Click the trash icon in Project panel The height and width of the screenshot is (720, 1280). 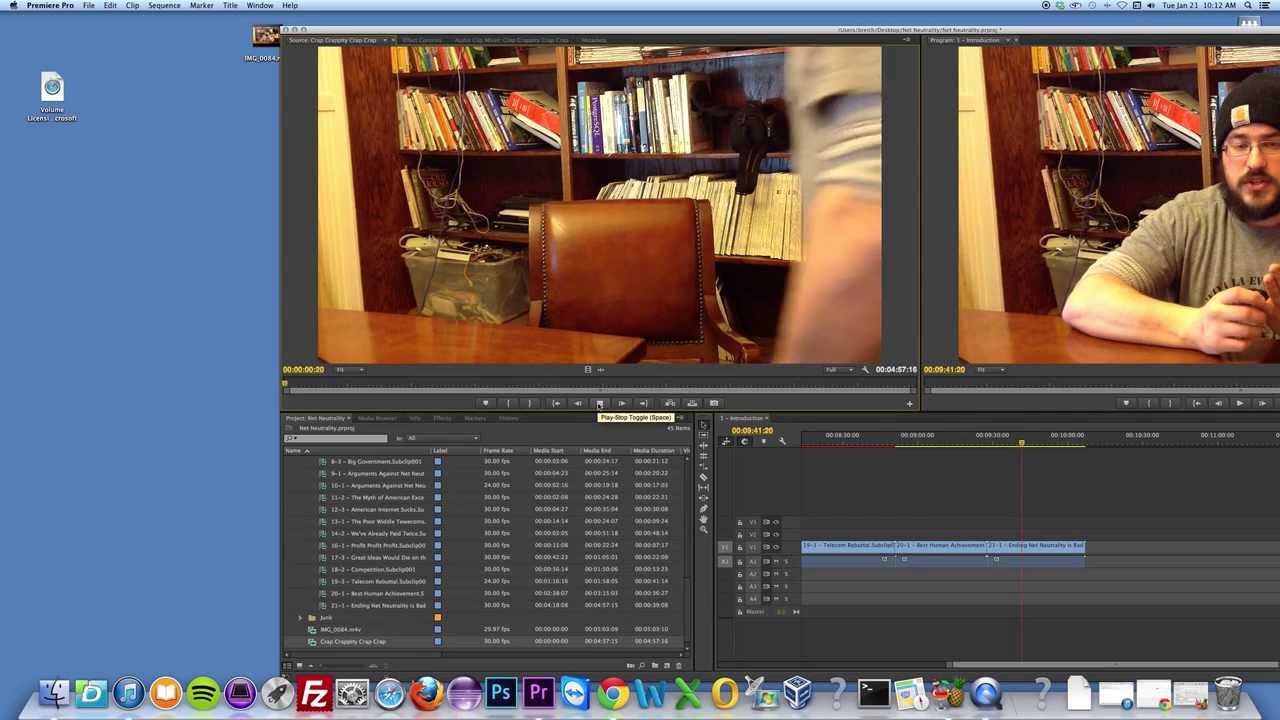coord(678,666)
